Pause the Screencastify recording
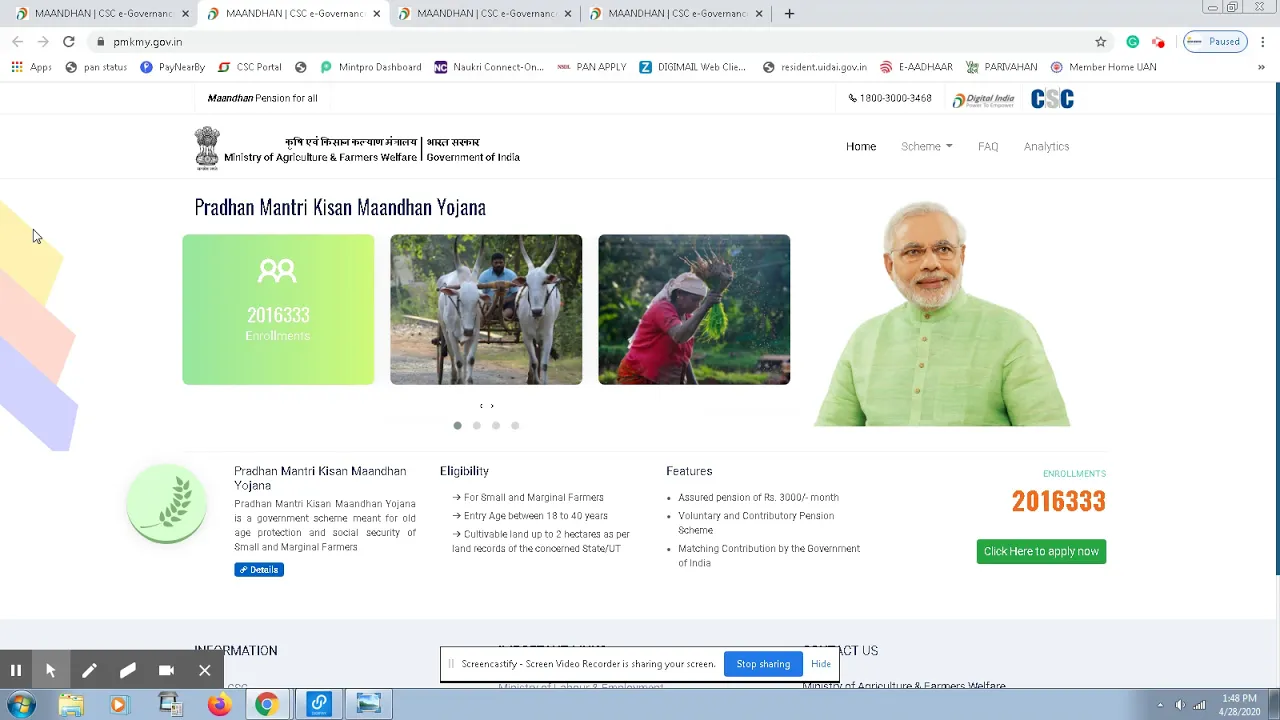Image resolution: width=1280 pixels, height=720 pixels. coord(16,670)
